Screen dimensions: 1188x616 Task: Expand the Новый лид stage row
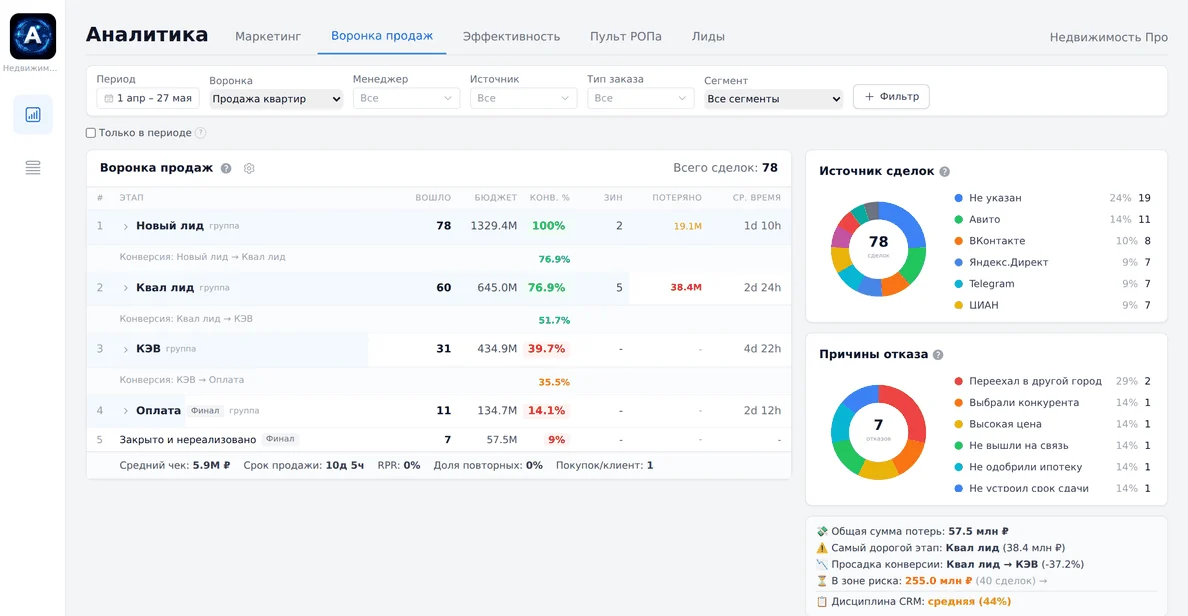coord(126,227)
